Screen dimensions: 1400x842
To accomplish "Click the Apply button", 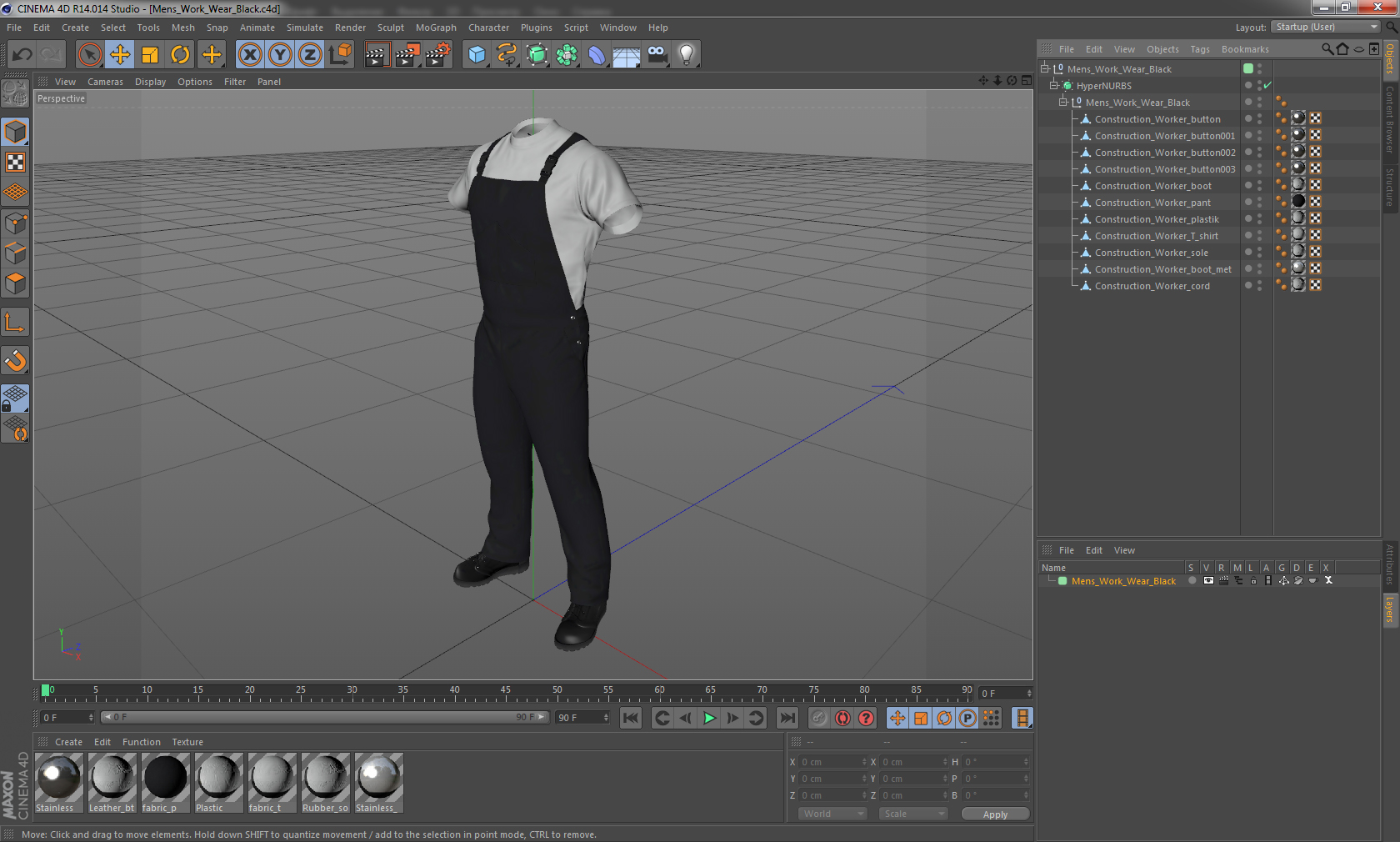I will 995,814.
